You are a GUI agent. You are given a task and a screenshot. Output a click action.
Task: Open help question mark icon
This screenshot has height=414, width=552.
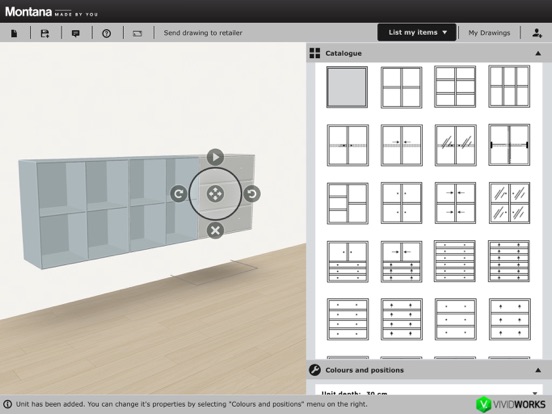[x=107, y=33]
